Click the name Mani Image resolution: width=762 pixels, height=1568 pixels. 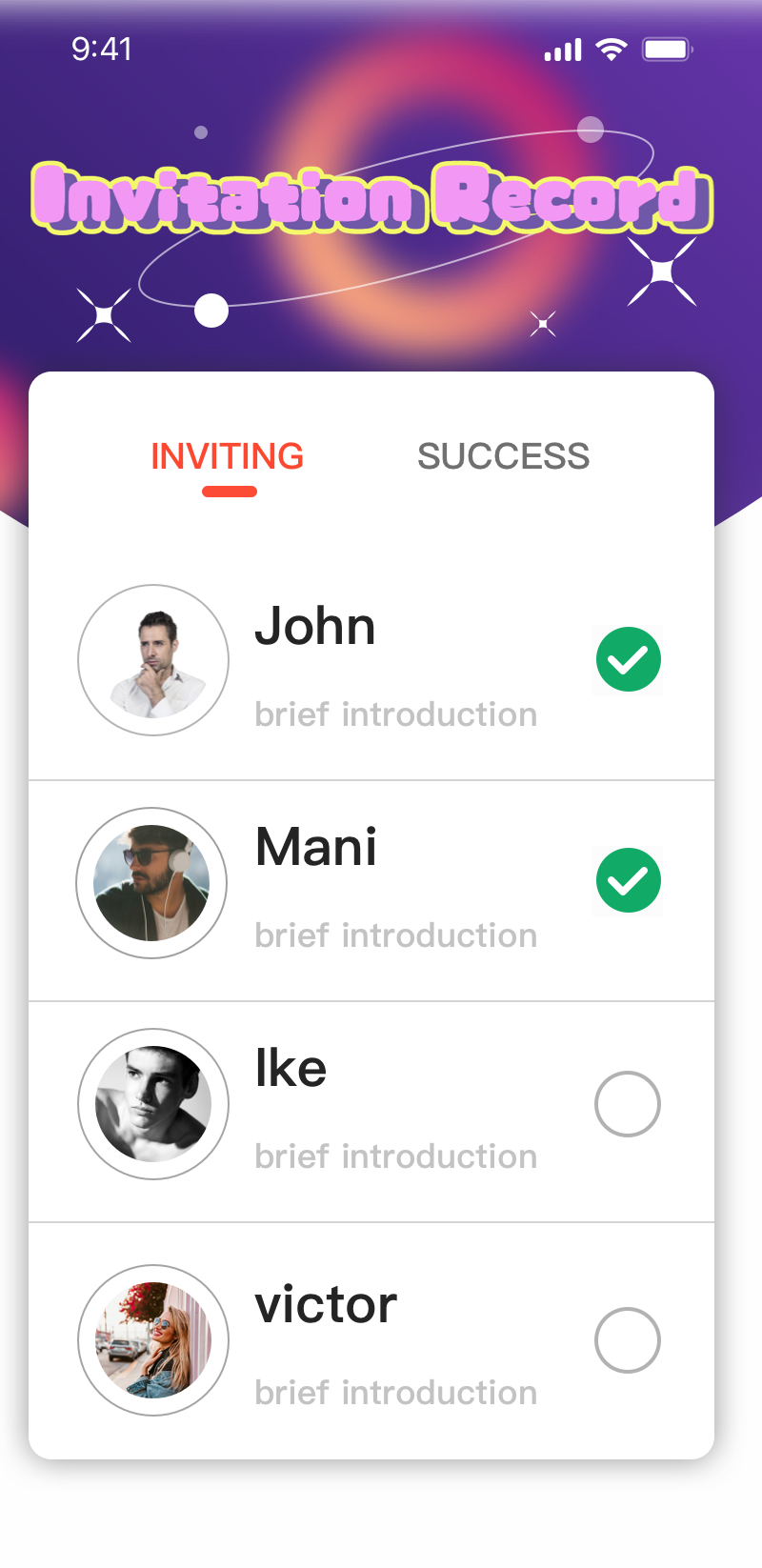tap(316, 847)
